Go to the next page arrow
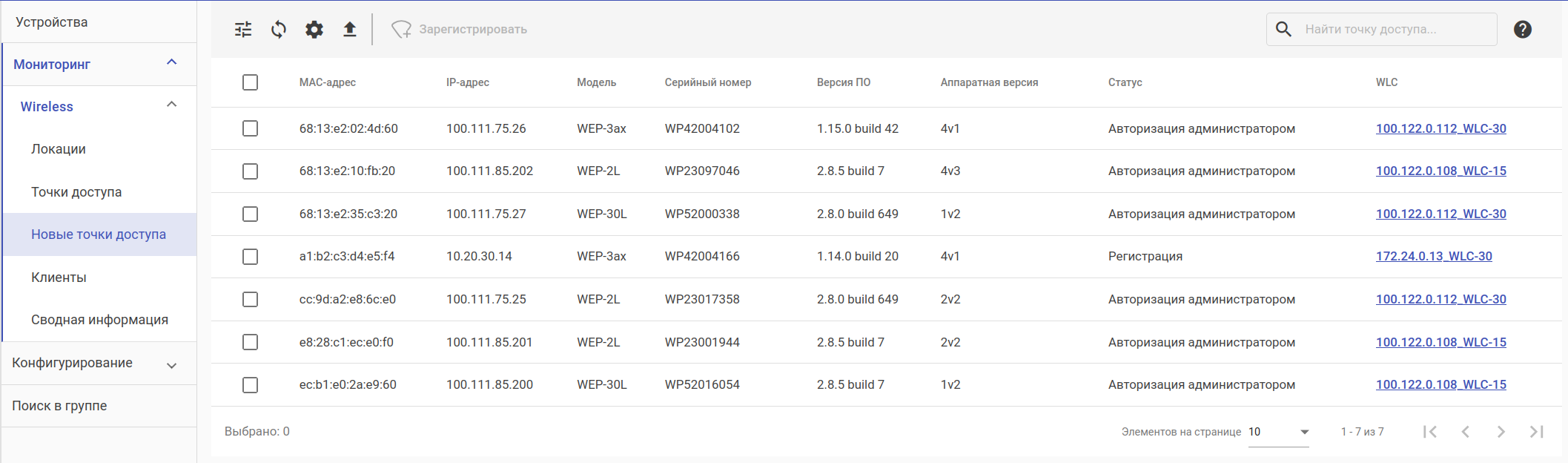Image resolution: width=1568 pixels, height=463 pixels. 1501,432
